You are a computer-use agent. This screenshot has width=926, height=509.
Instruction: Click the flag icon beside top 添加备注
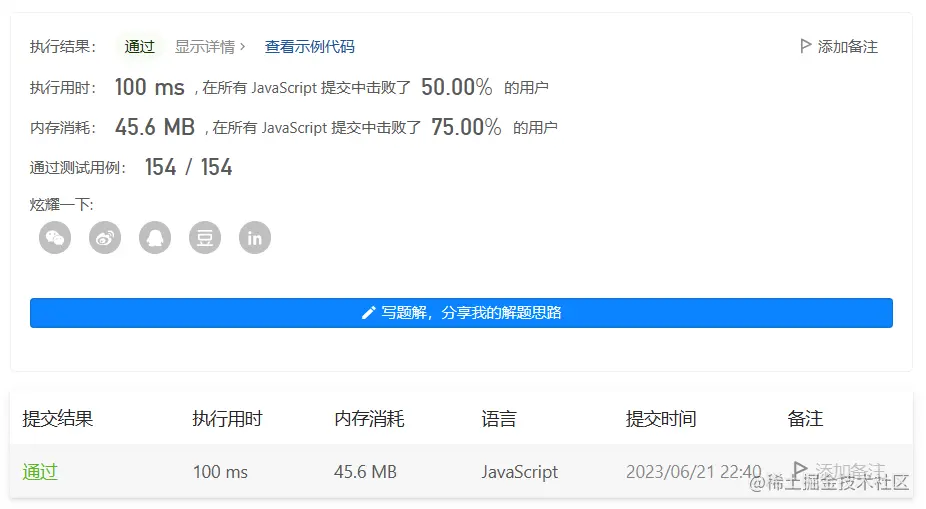tap(805, 46)
